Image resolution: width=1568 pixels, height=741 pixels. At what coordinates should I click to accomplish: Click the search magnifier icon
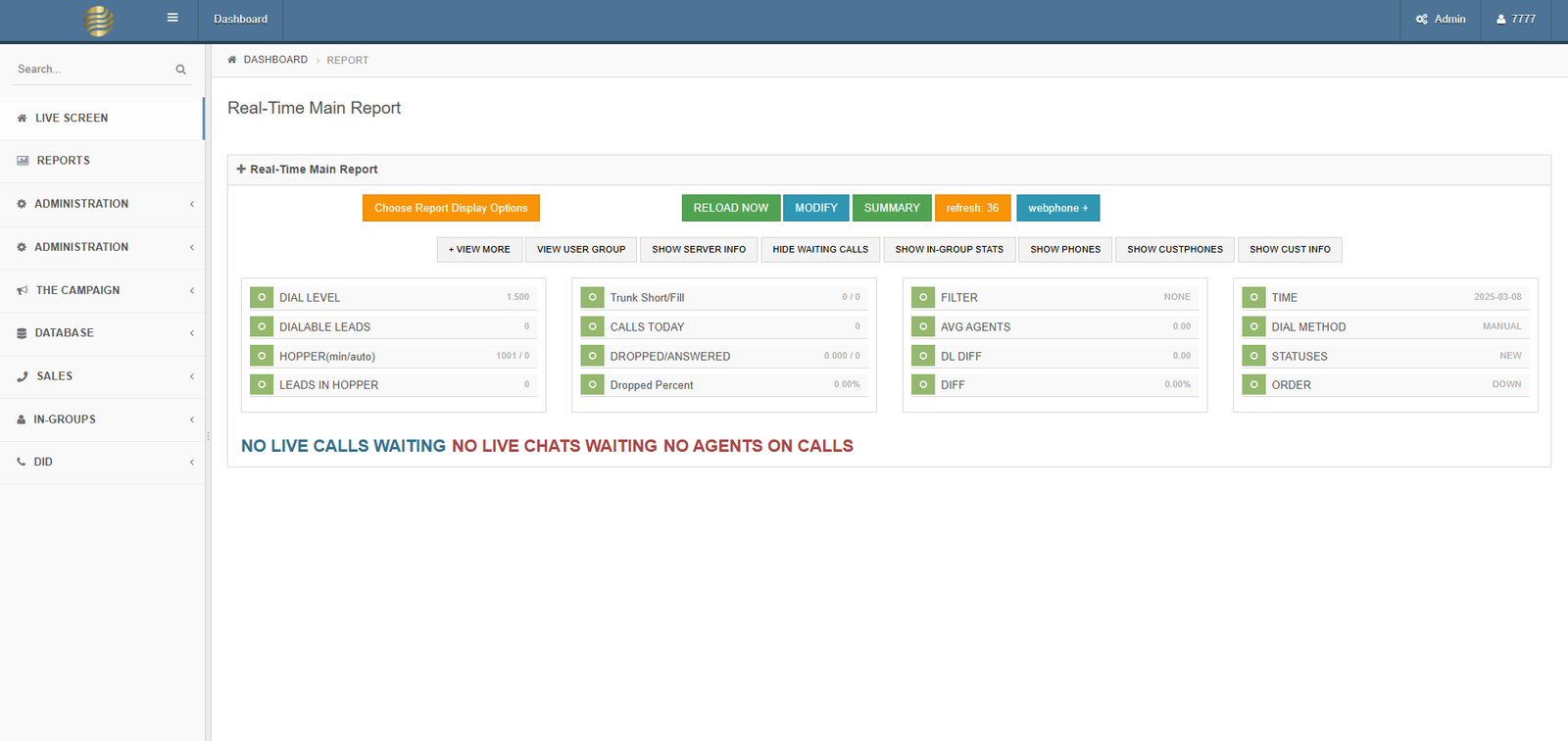(x=180, y=70)
